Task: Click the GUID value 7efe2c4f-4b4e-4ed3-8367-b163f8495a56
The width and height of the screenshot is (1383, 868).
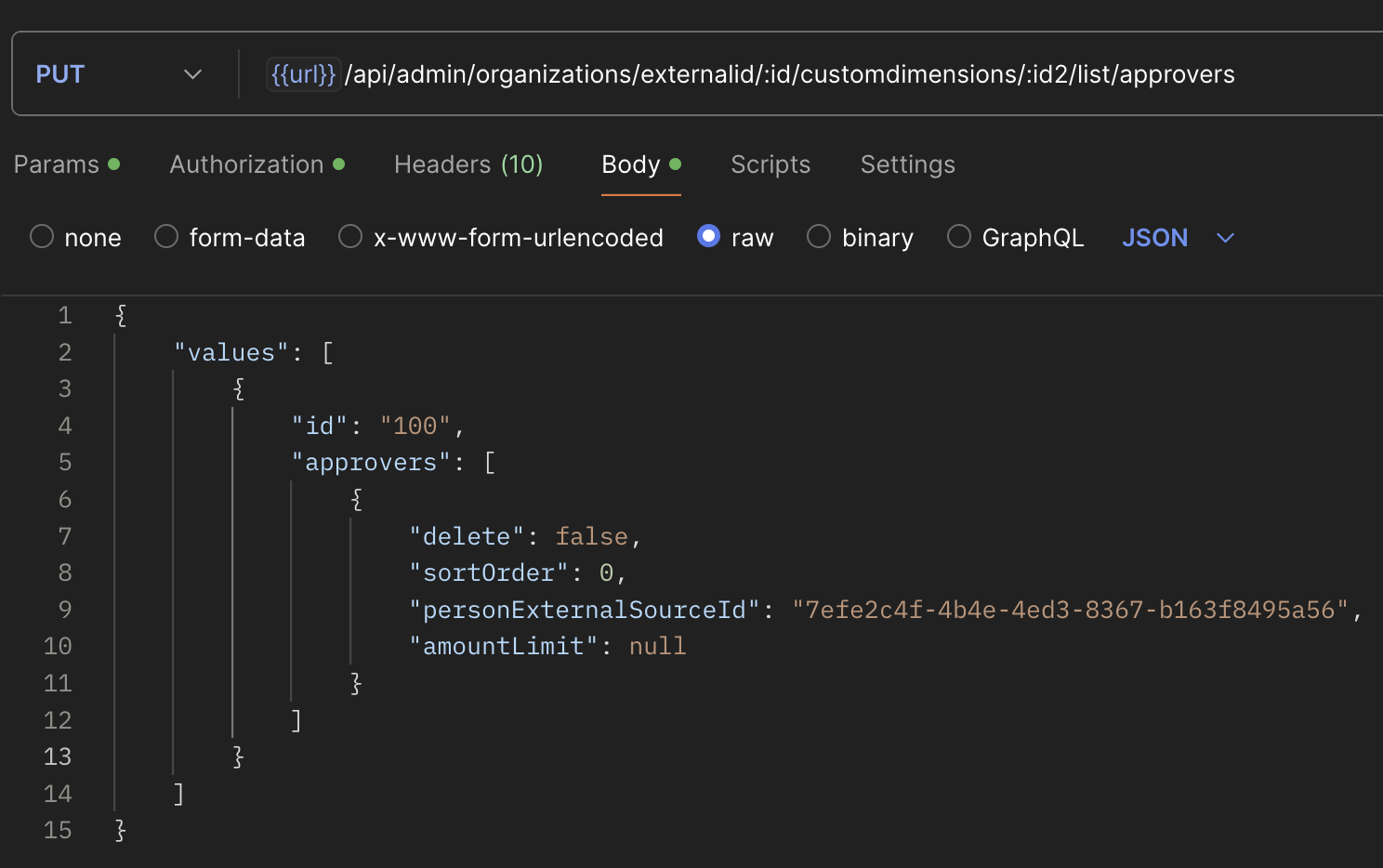Action: (1070, 610)
